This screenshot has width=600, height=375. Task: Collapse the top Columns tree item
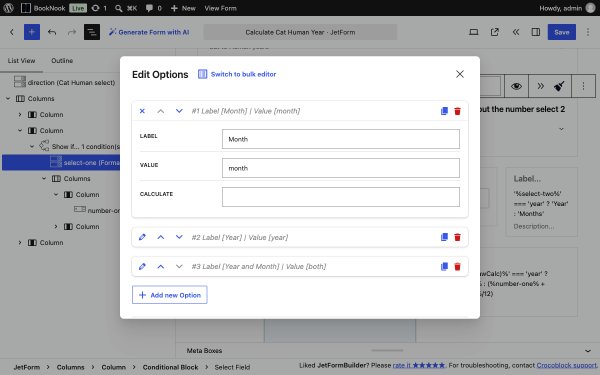8,98
